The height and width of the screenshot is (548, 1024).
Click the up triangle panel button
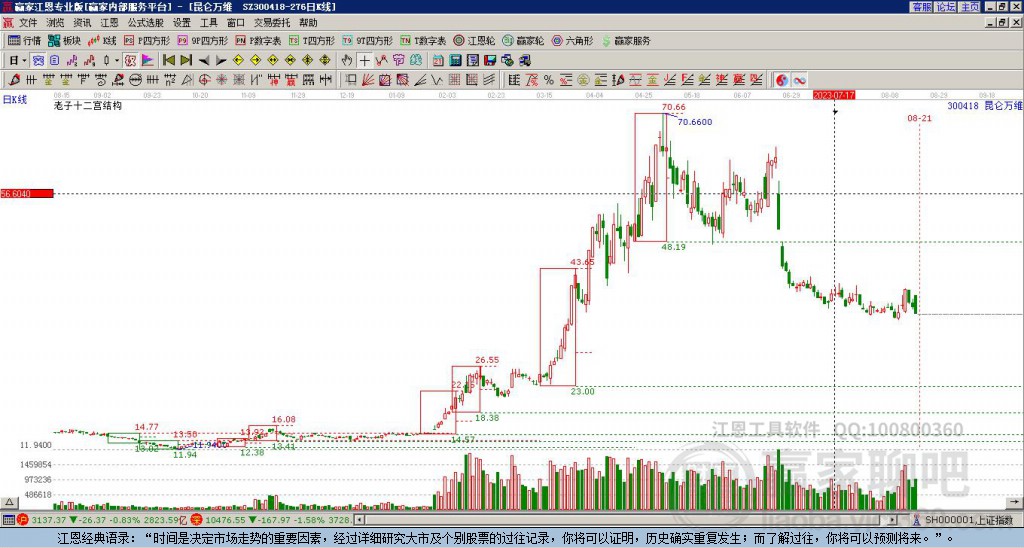coord(9,502)
